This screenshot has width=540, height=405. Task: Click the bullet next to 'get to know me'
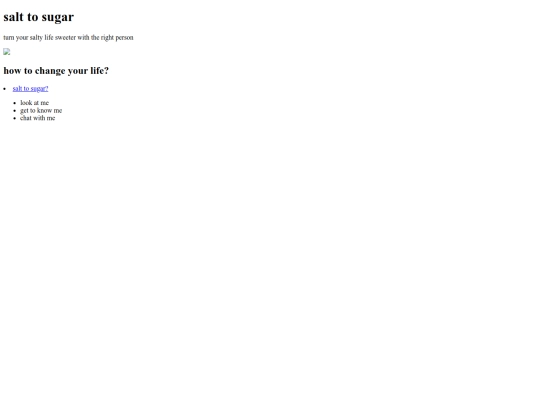[x=14, y=111]
